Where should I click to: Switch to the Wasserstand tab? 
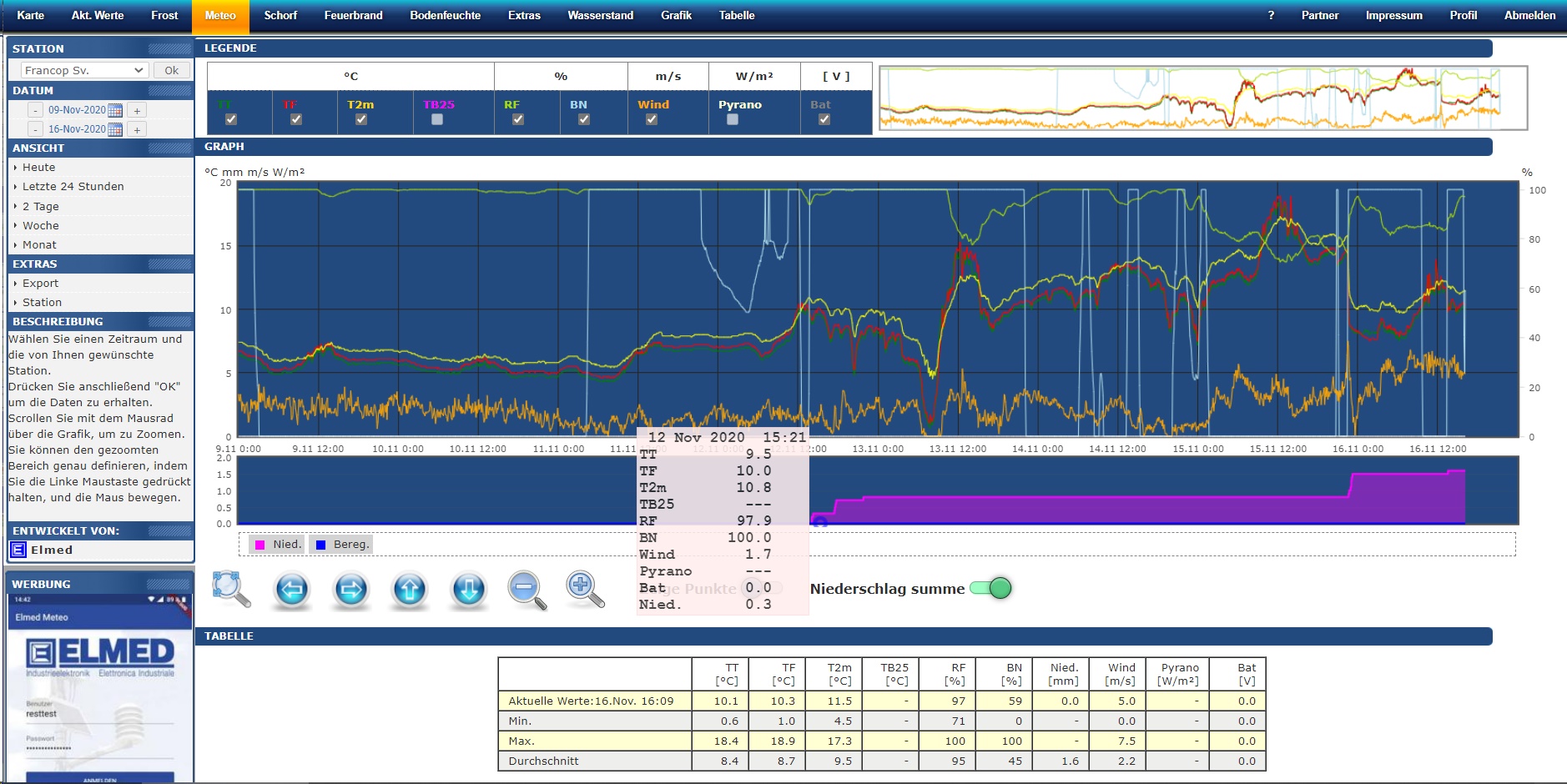coord(600,15)
